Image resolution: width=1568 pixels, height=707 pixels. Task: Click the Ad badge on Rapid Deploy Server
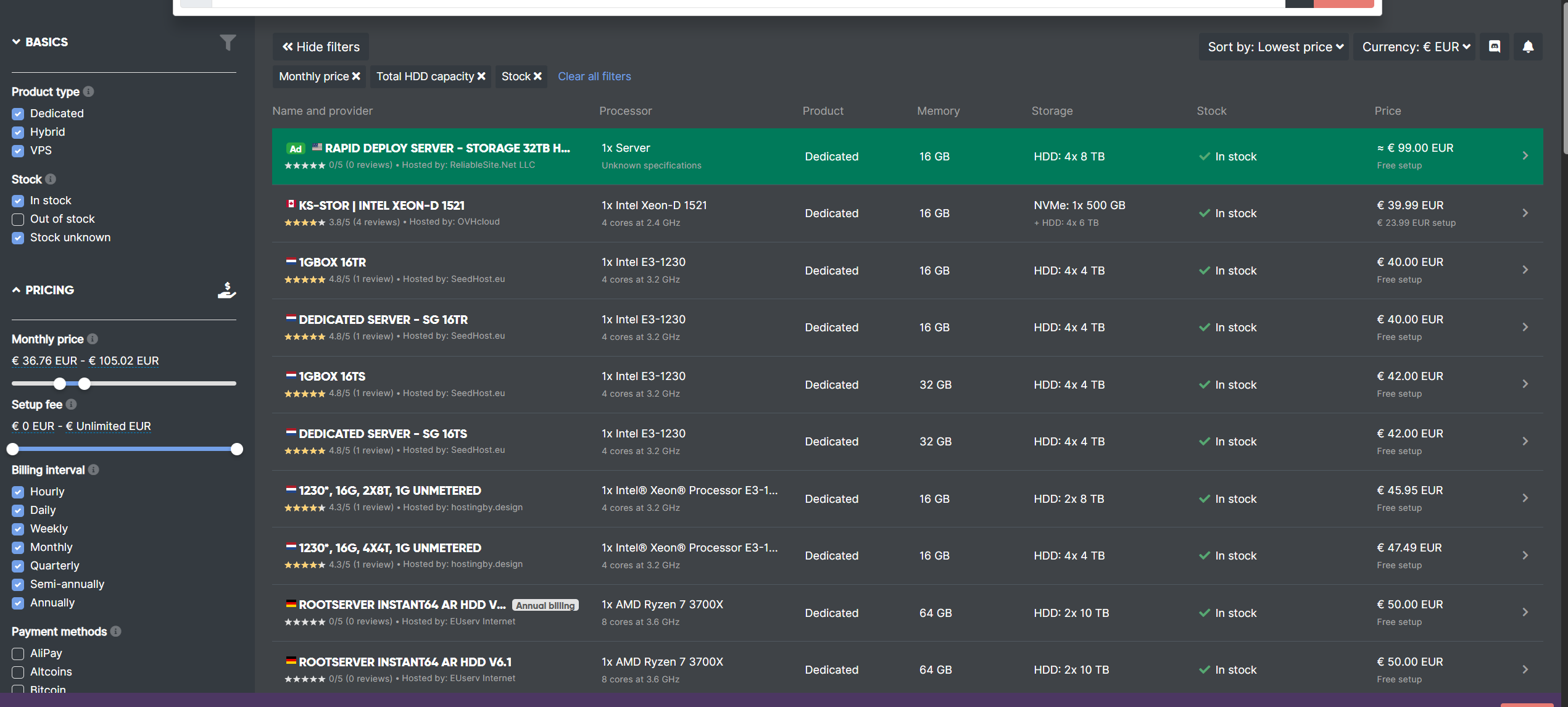[x=296, y=149]
